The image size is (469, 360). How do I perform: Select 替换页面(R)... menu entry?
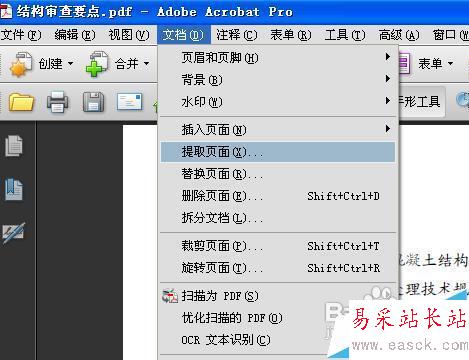tap(278, 174)
